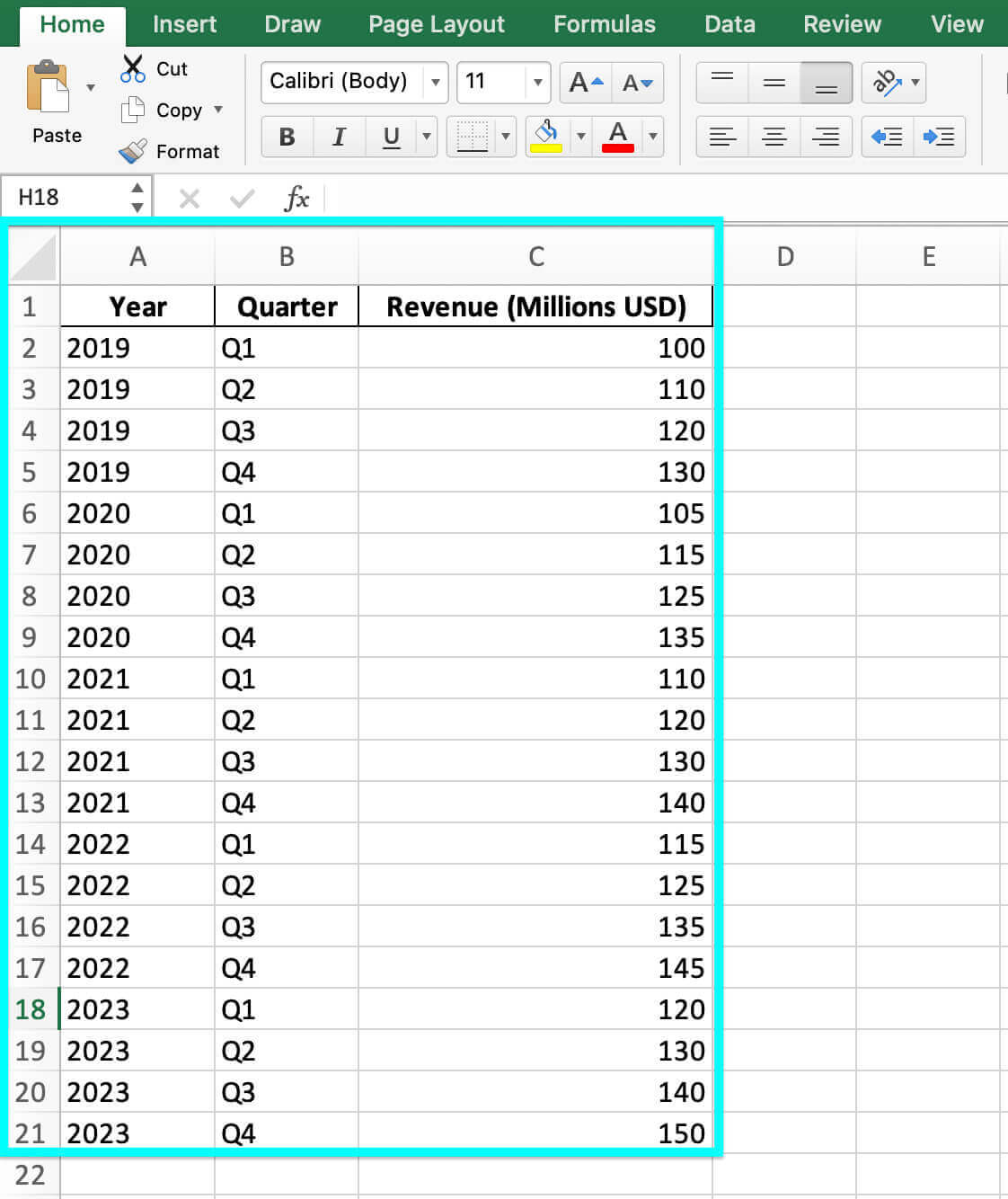Click the confirm checkmark in formula bar

click(x=242, y=198)
